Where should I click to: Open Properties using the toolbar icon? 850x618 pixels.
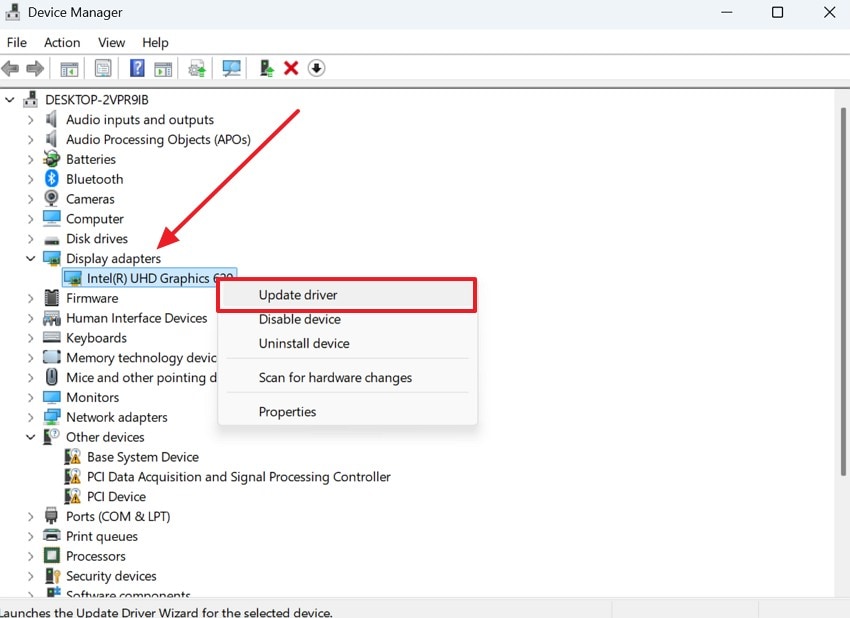pyautogui.click(x=103, y=67)
